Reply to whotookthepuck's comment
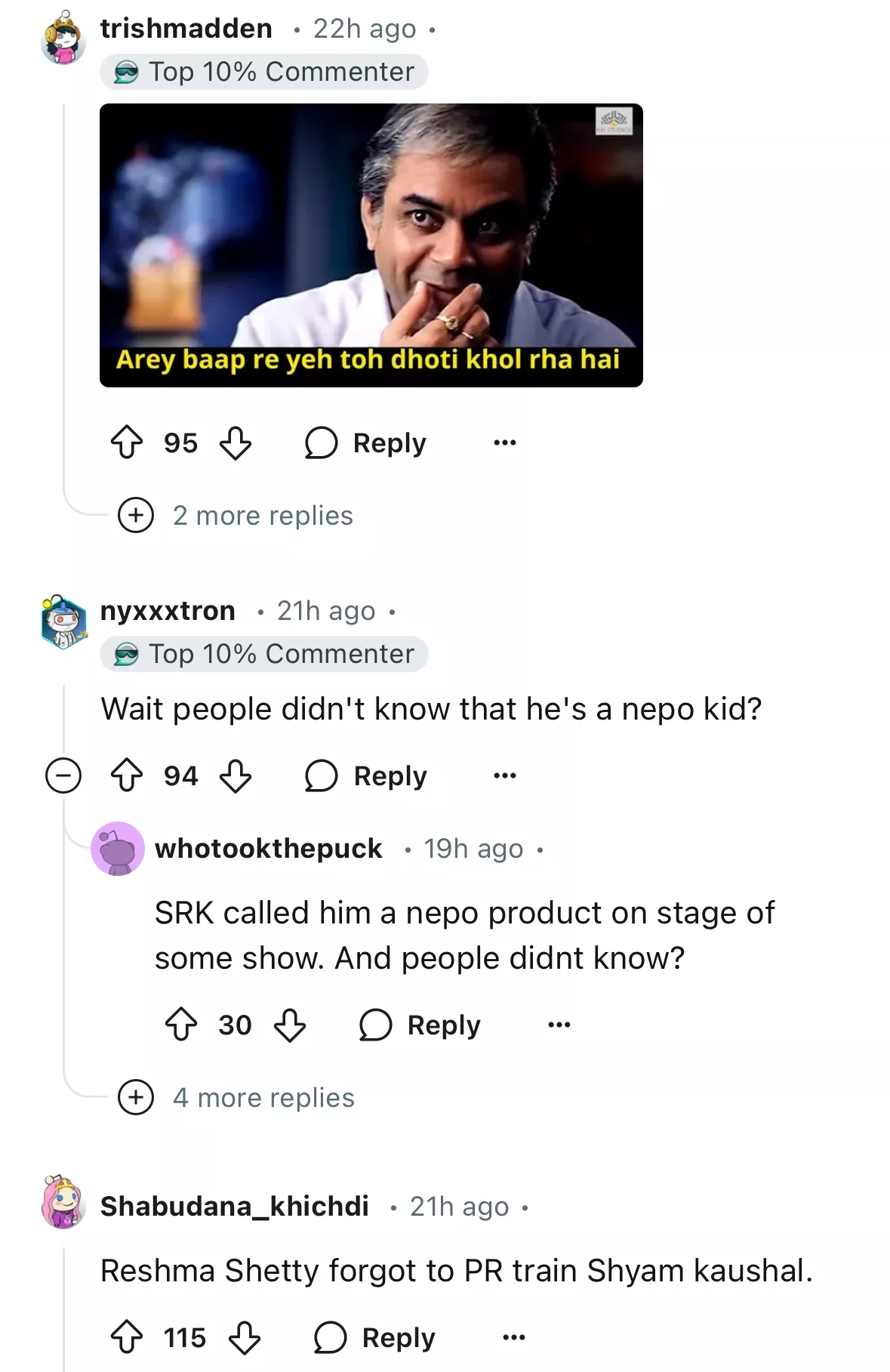890x1372 pixels. click(x=420, y=1025)
